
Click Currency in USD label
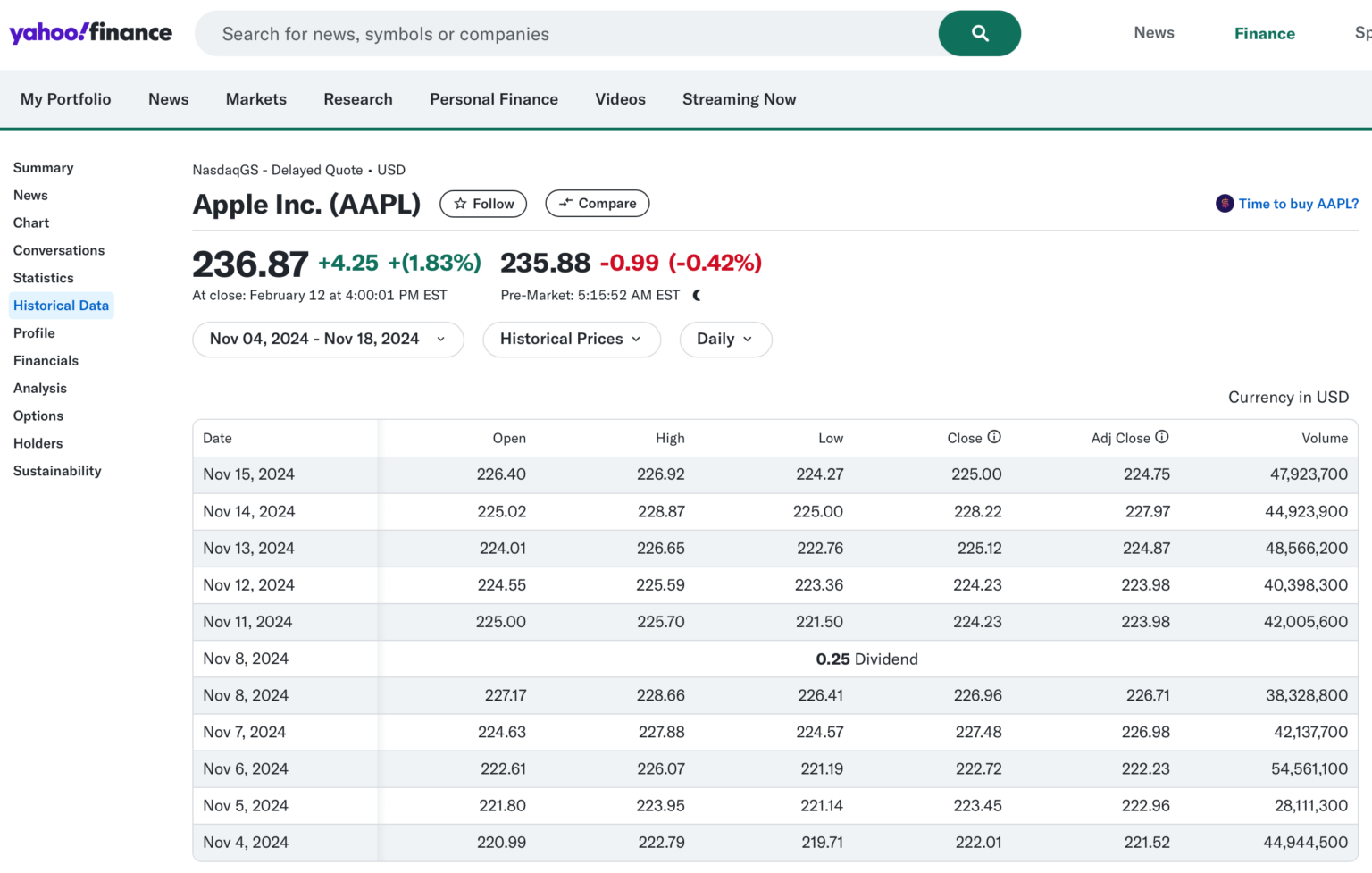click(x=1288, y=398)
